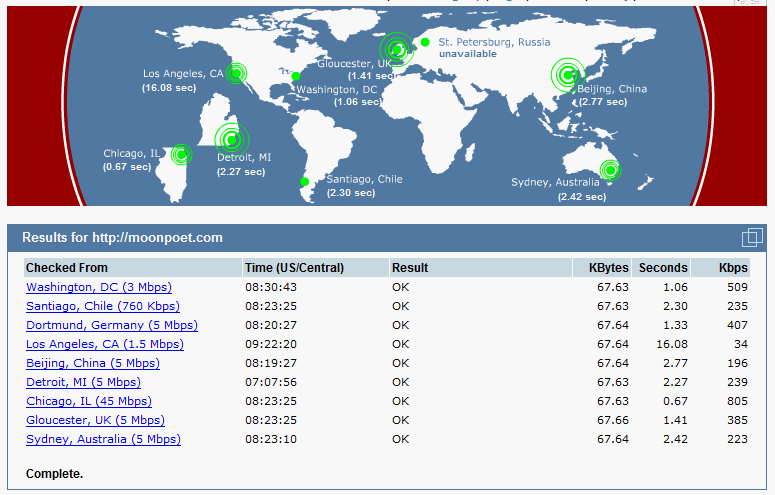775x495 pixels.
Task: Open the Gloucester, UK (5 Mbps) link
Action: click(x=95, y=420)
